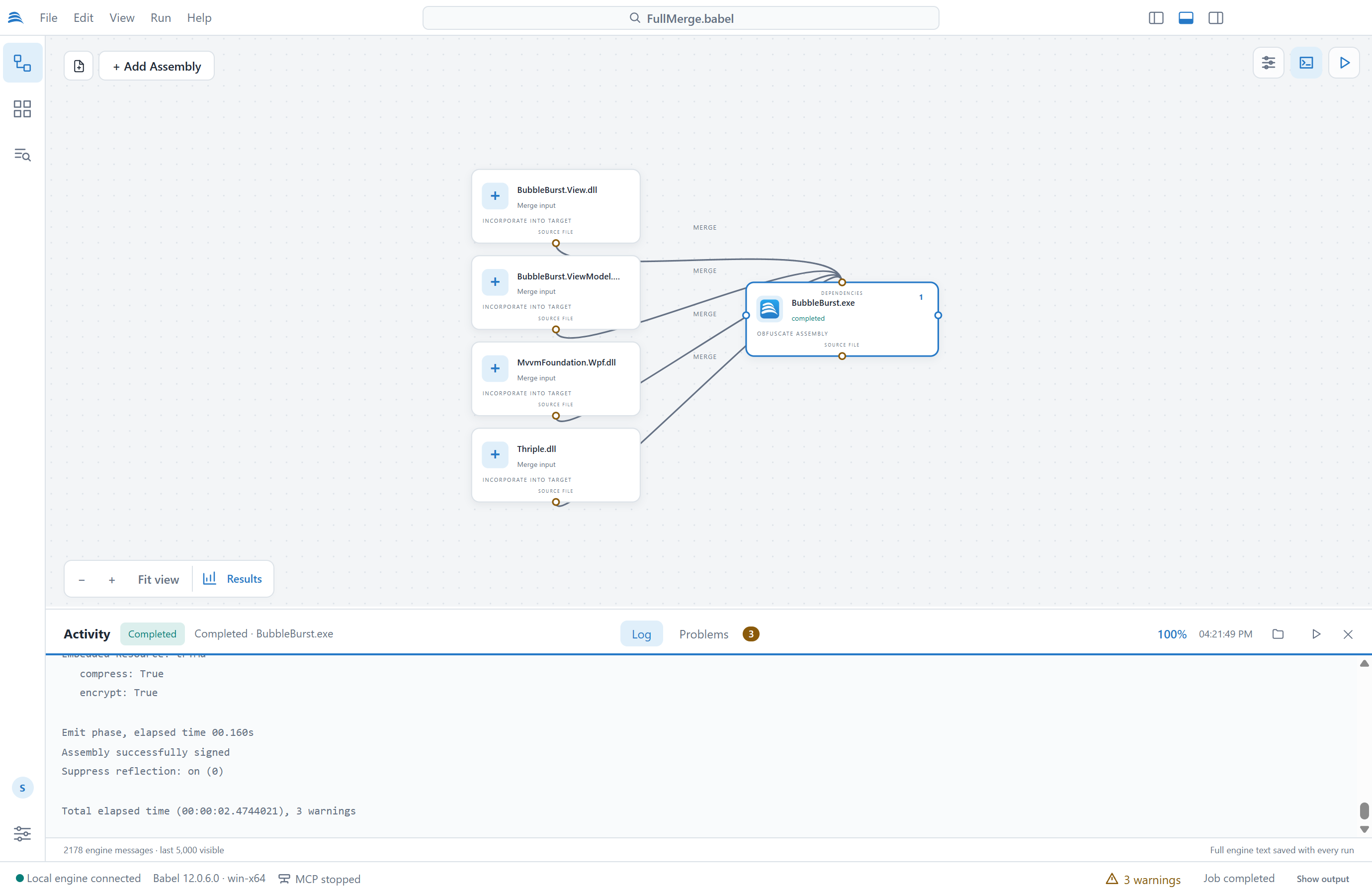
Task: Open the assembly graph view in sidebar
Action: pyautogui.click(x=22, y=63)
